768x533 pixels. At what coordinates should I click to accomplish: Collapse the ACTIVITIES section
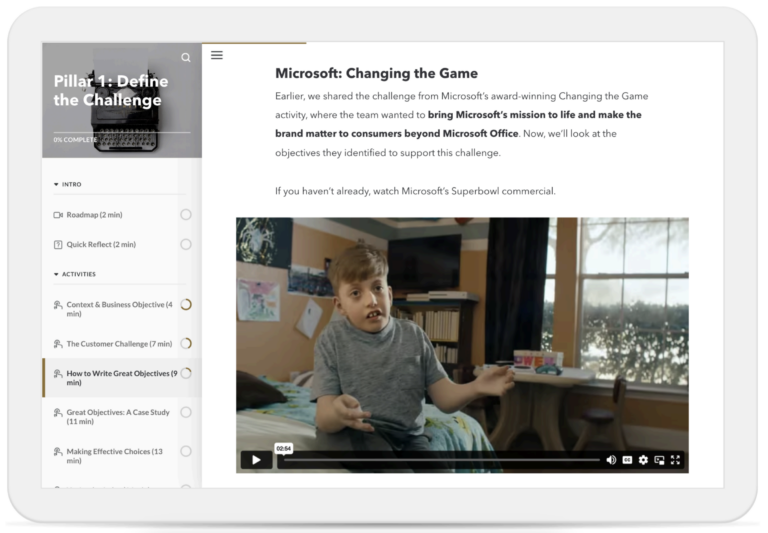pyautogui.click(x=75, y=274)
